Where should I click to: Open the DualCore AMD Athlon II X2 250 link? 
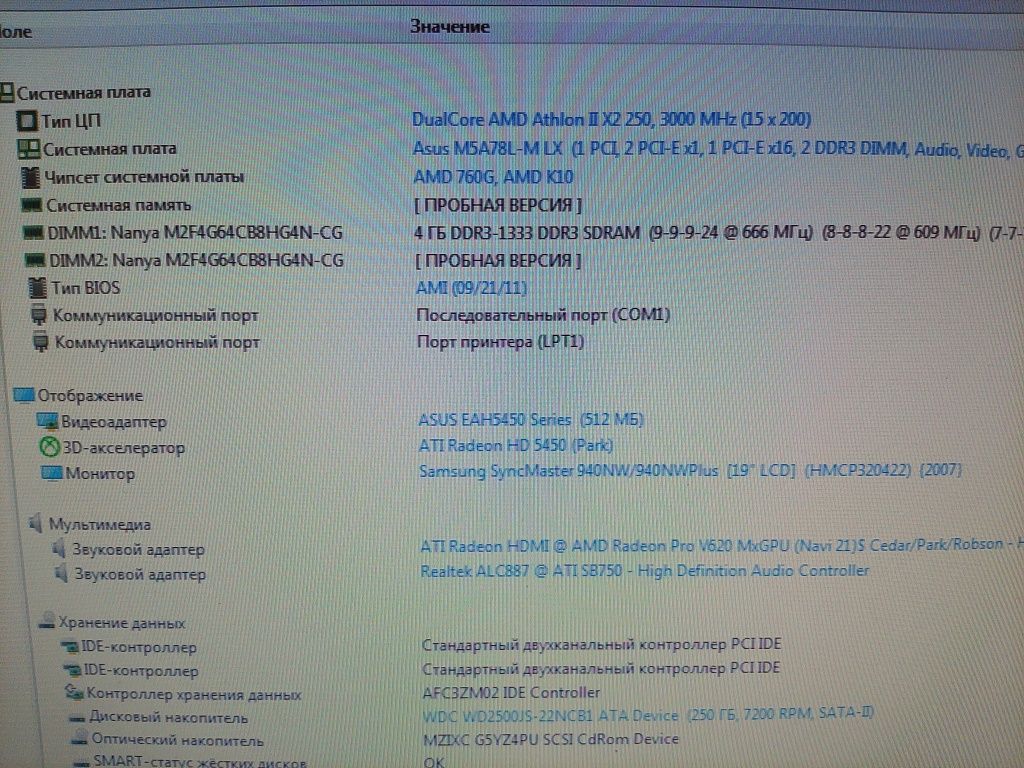611,120
